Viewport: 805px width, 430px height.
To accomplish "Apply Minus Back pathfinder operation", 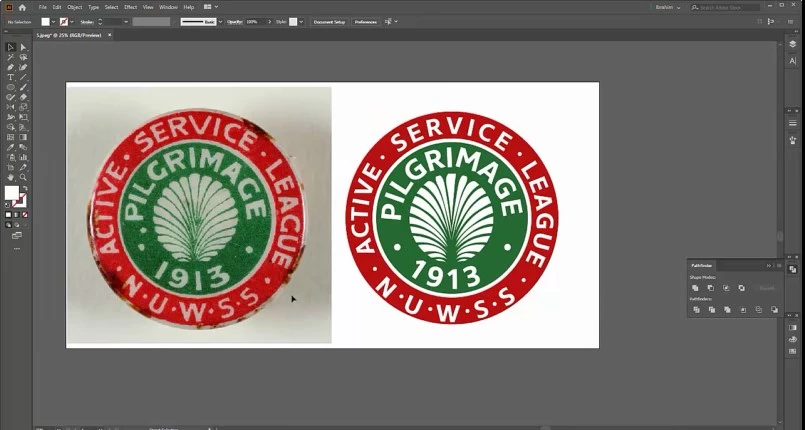I will tap(774, 310).
